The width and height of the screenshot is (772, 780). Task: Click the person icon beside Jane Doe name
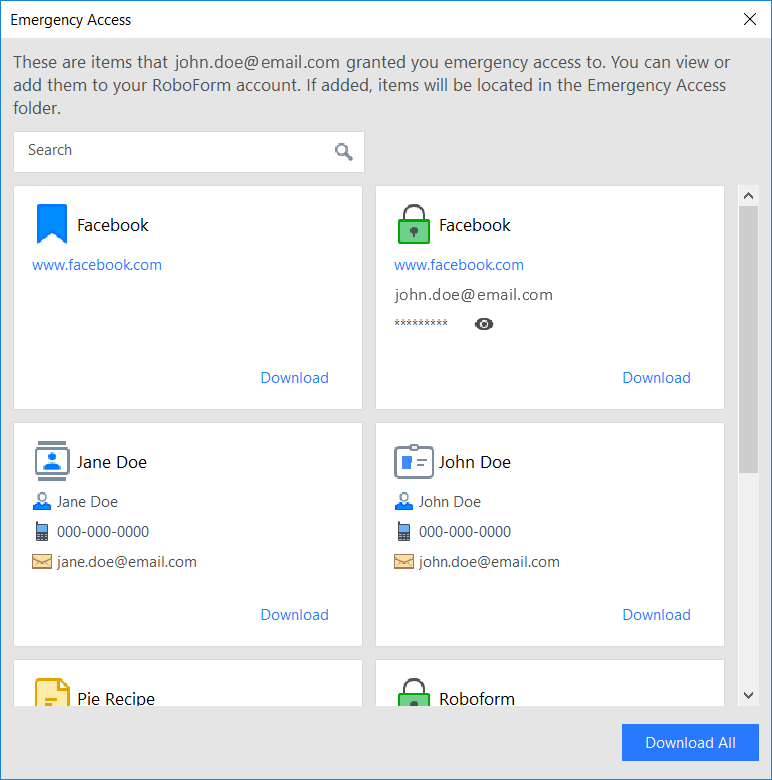tap(42, 501)
